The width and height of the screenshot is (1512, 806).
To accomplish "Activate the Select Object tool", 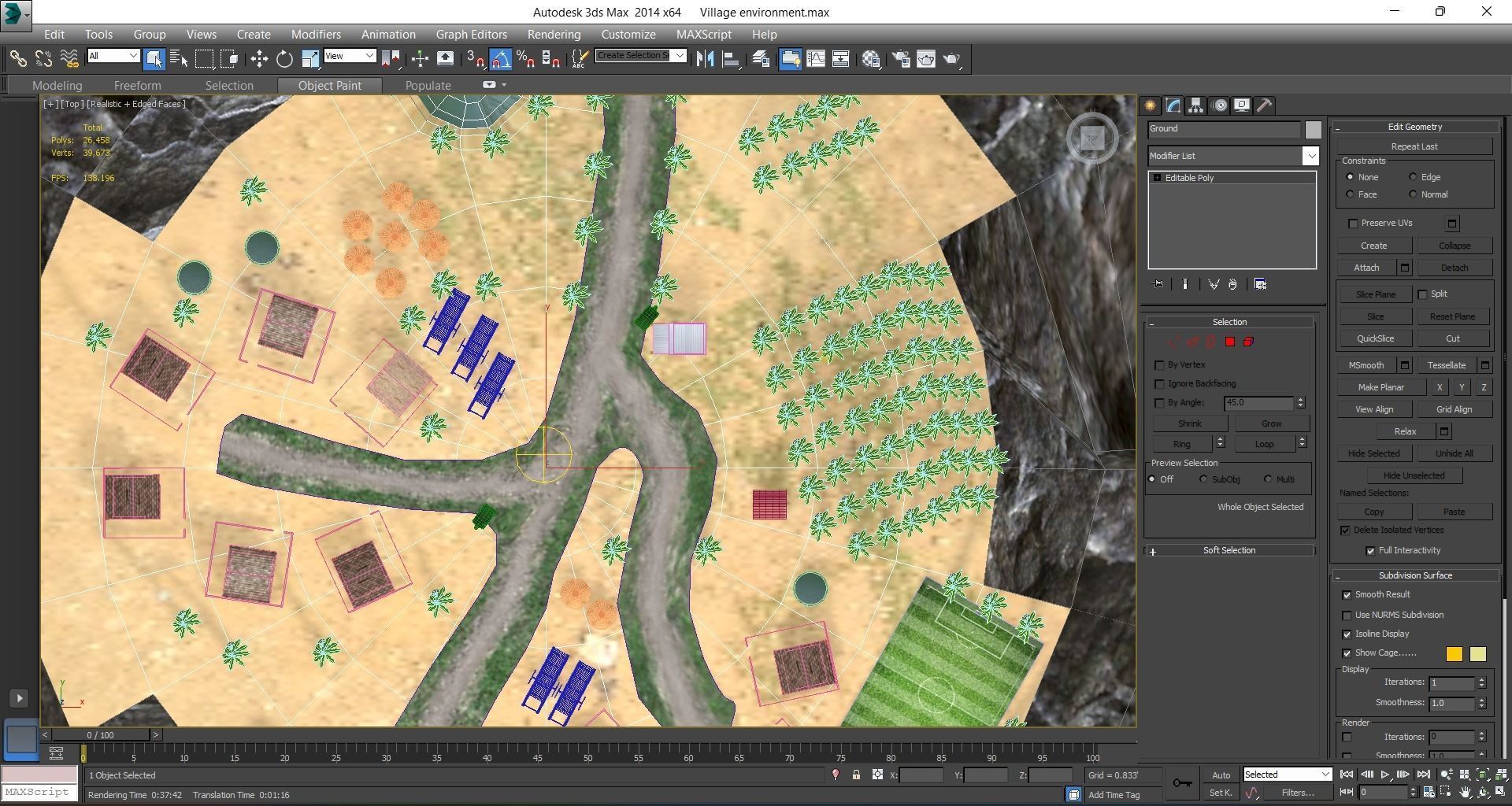I will (154, 58).
